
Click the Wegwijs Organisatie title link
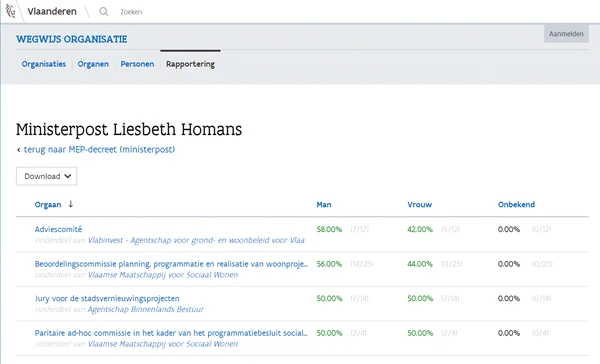72,39
